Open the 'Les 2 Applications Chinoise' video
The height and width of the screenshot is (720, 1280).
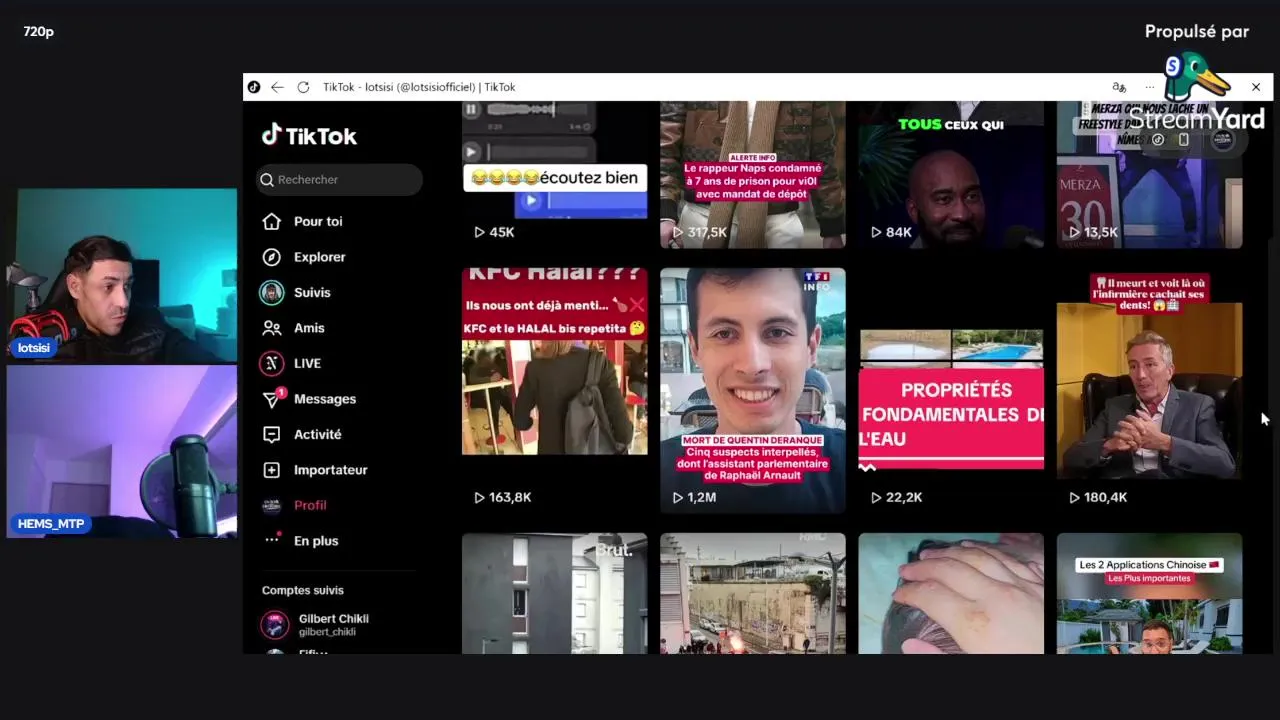coord(1149,593)
